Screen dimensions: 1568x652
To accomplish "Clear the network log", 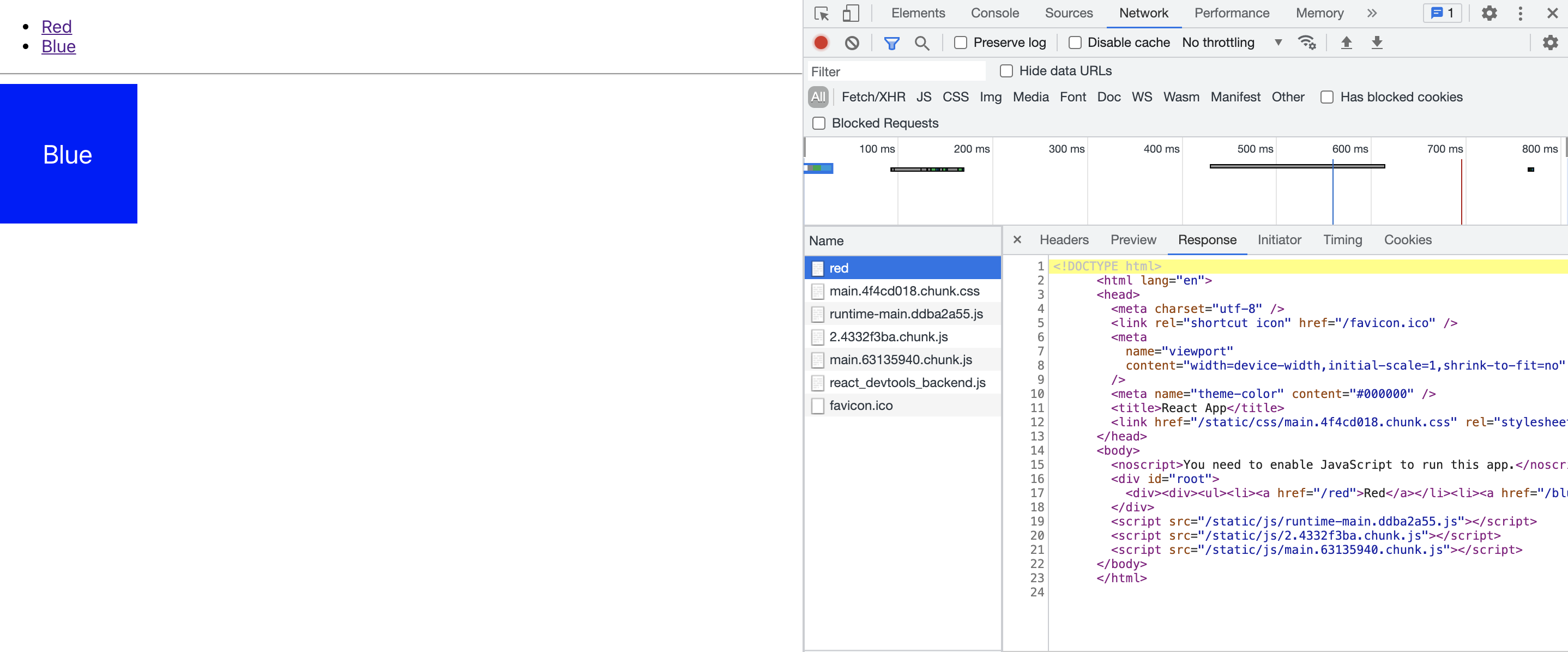I will pos(852,43).
